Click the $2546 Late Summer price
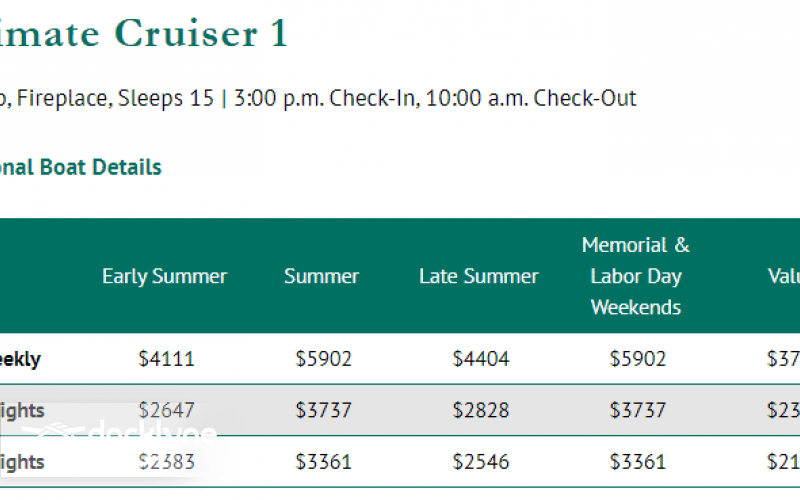This screenshot has height=500, width=800. pyautogui.click(x=480, y=462)
